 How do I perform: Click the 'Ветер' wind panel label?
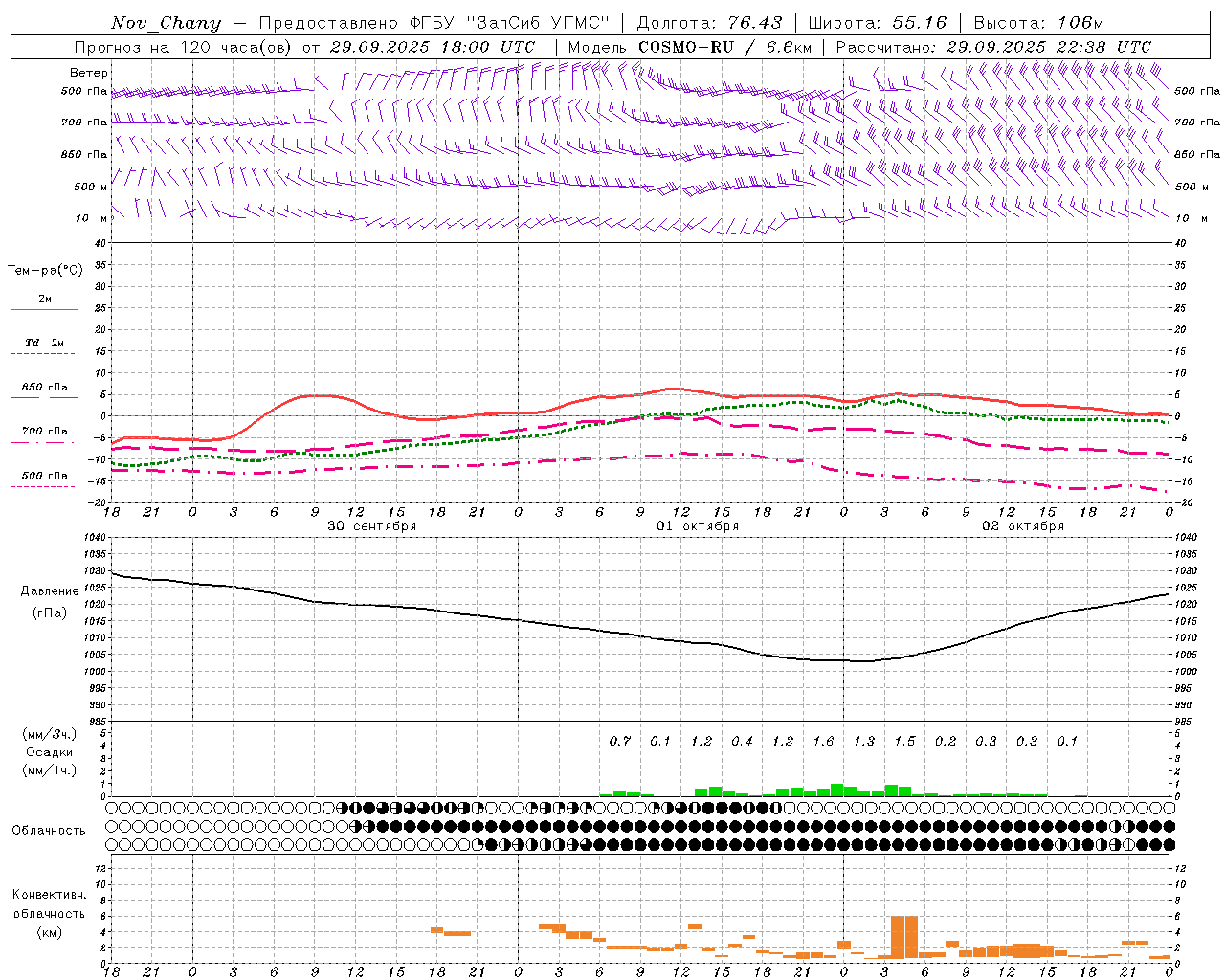[x=89, y=73]
